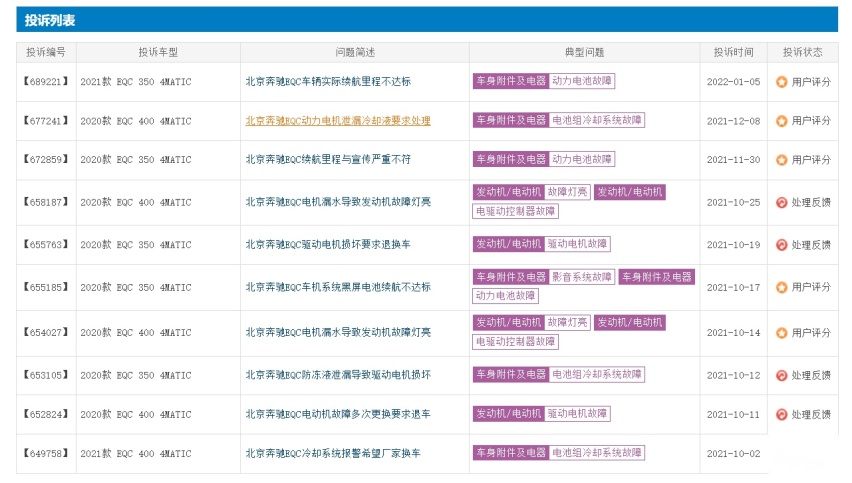
Task: Open complaint 北京奔驰EQC防冻液泄漏导致驱动电机损坏
Action: pos(337,375)
